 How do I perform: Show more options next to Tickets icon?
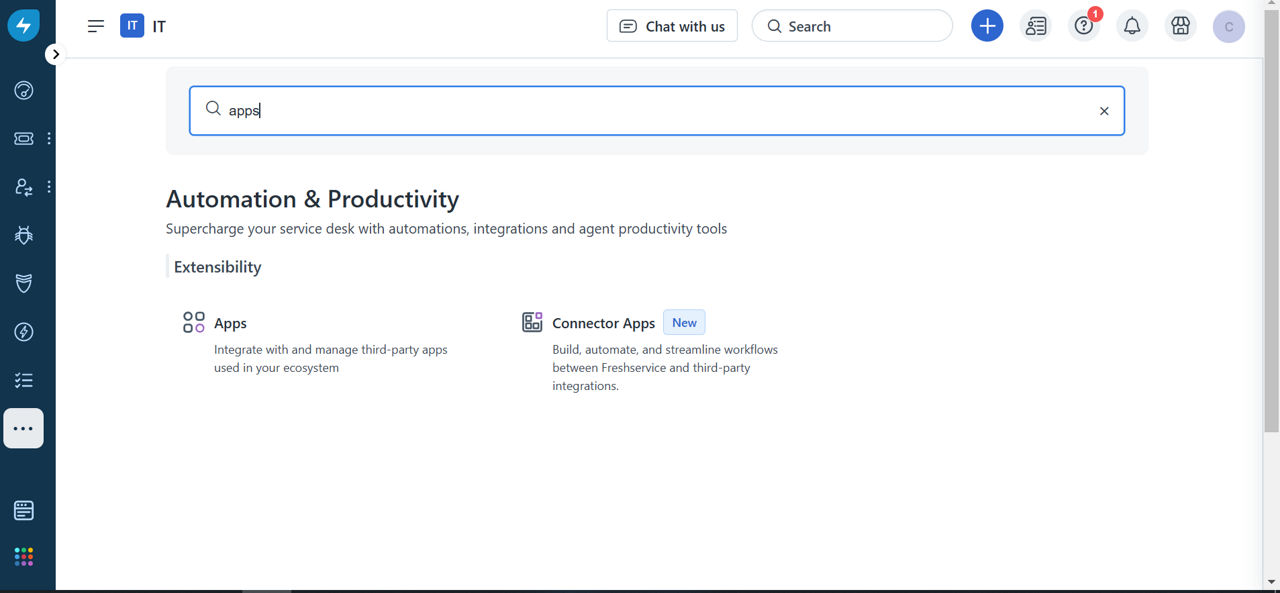click(x=49, y=139)
